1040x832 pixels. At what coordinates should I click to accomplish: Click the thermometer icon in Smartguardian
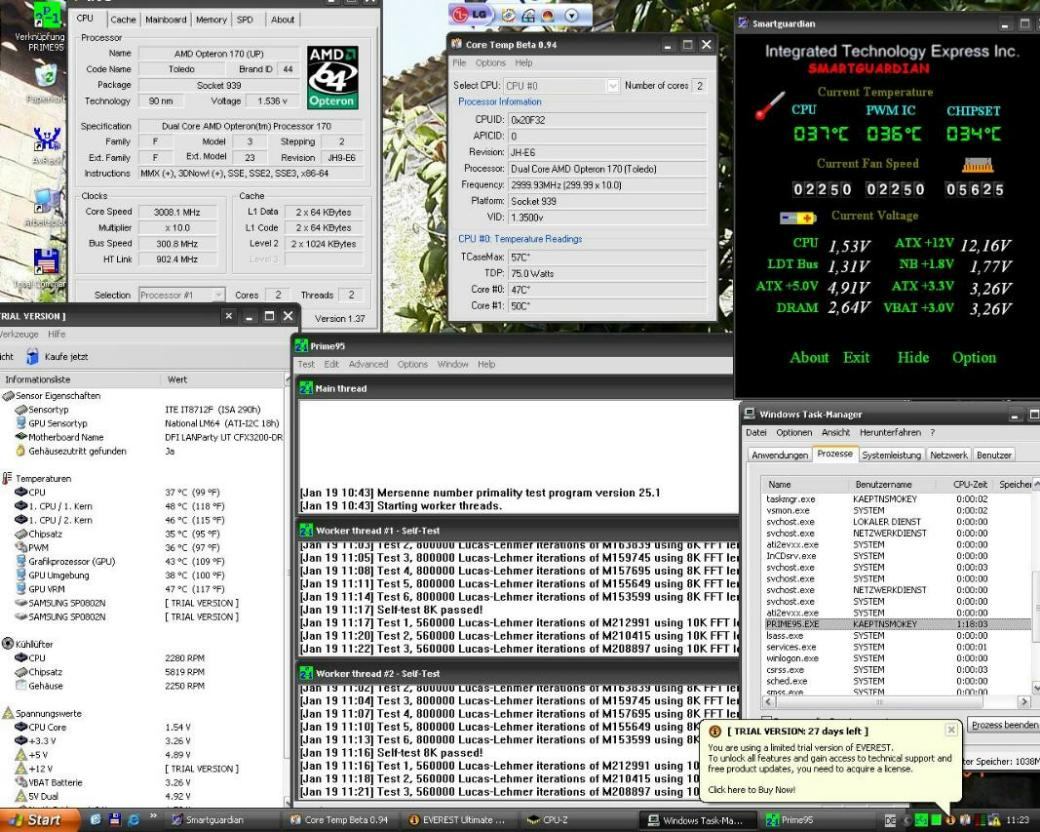[770, 106]
